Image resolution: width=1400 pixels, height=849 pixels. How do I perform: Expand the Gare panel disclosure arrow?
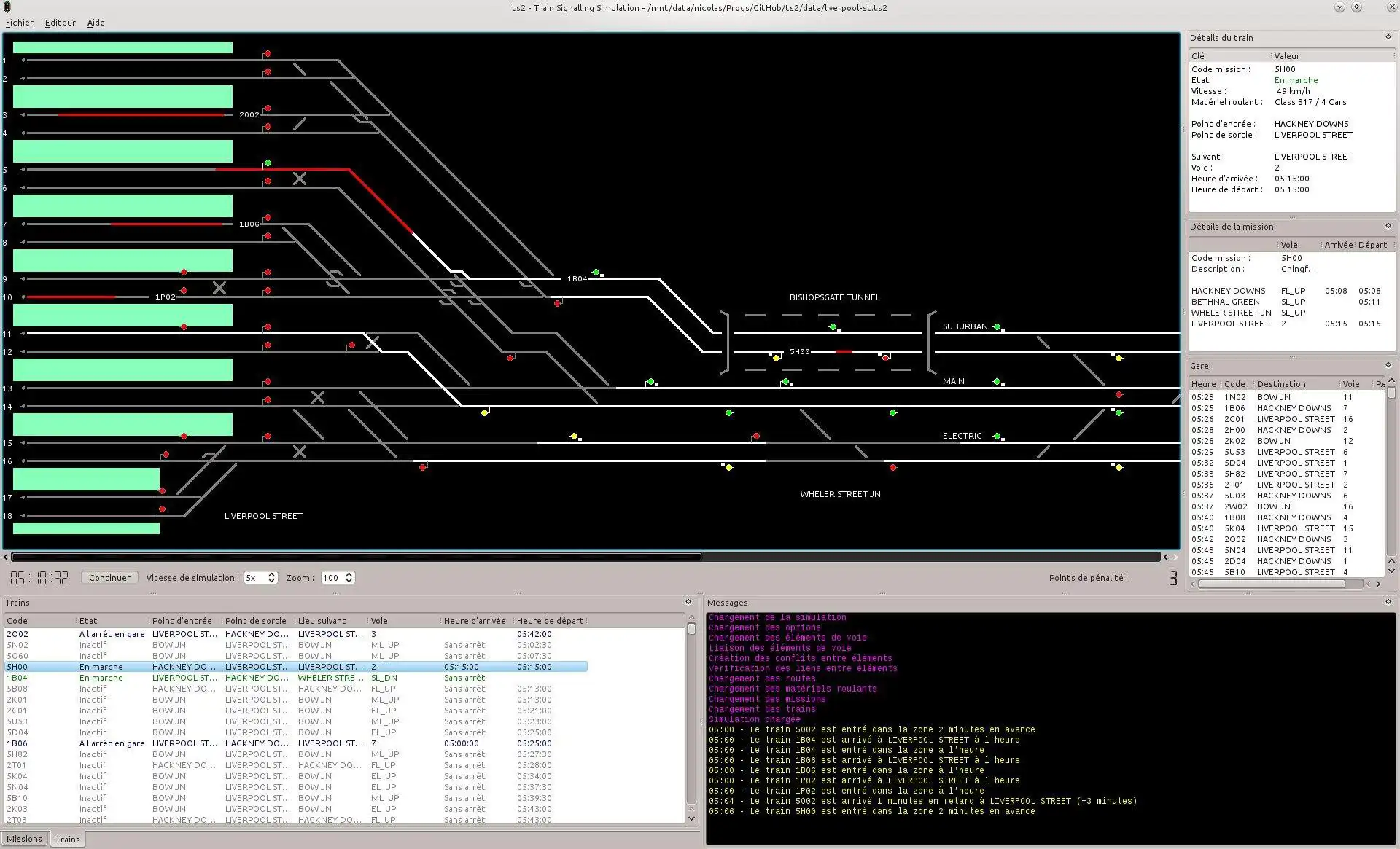1383,365
